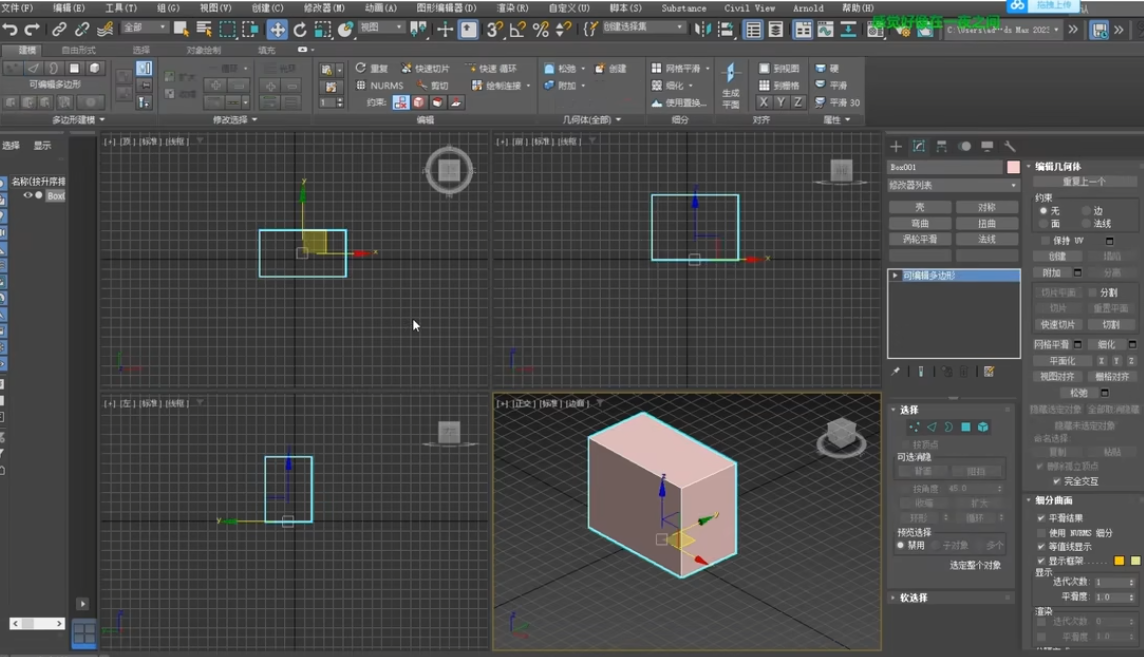This screenshot has width=1144, height=657.
Task: Open the Utilities wrench tab icon
Action: (1010, 146)
